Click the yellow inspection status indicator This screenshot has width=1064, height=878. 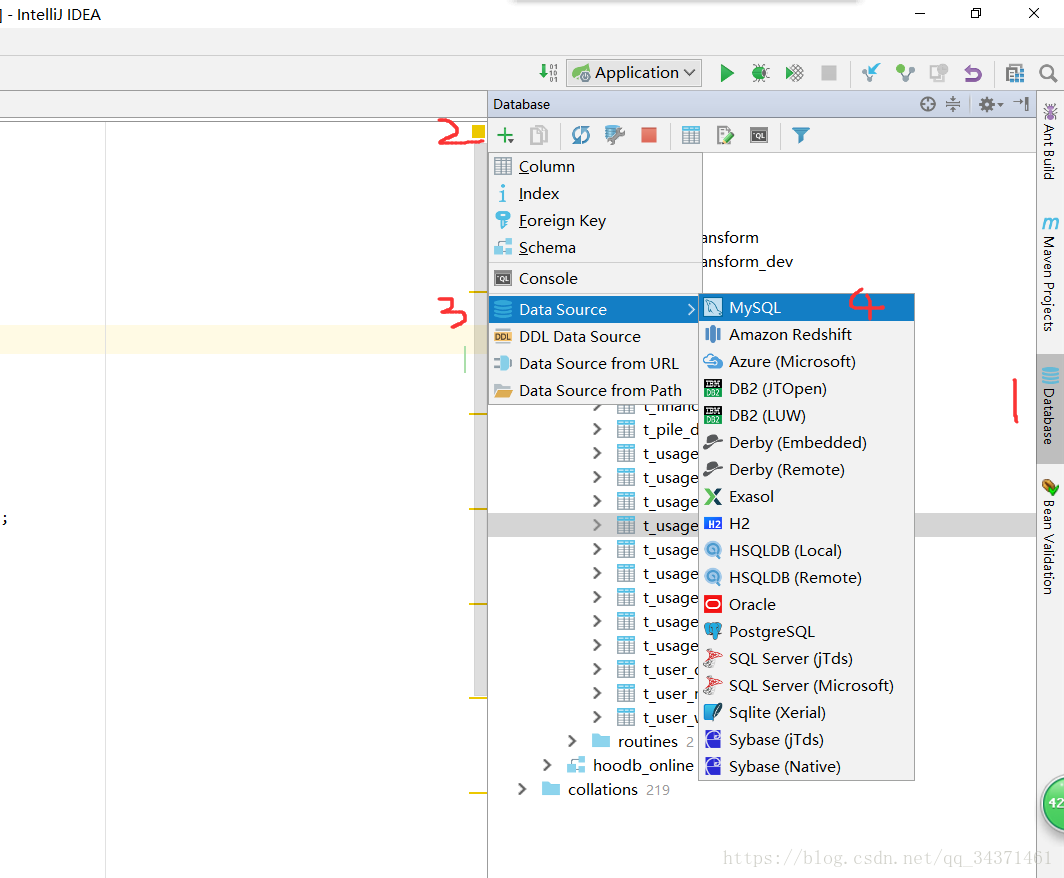[478, 132]
